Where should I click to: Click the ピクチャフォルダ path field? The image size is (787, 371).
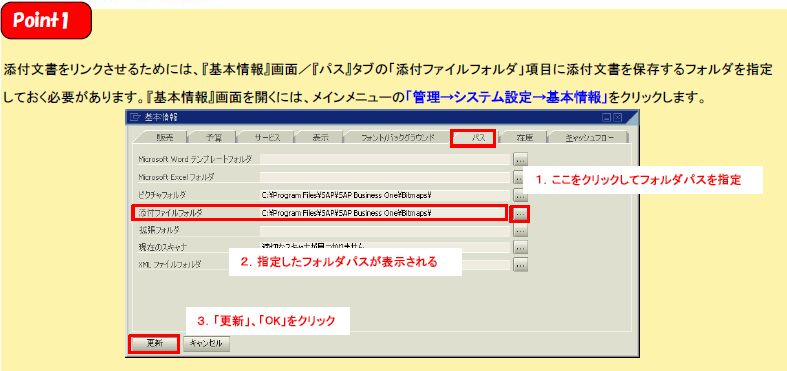(385, 195)
